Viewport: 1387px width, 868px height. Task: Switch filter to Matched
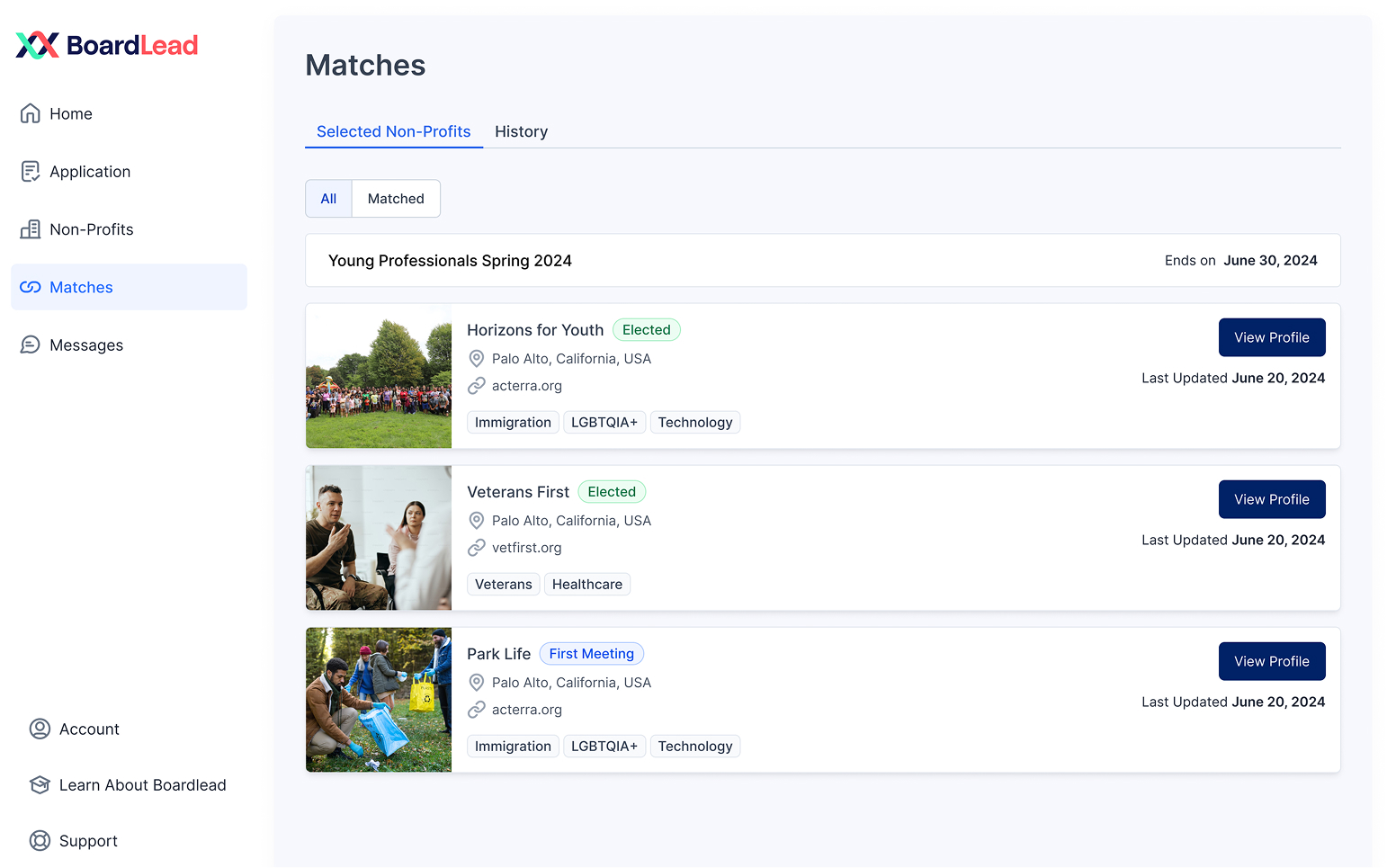(x=396, y=199)
